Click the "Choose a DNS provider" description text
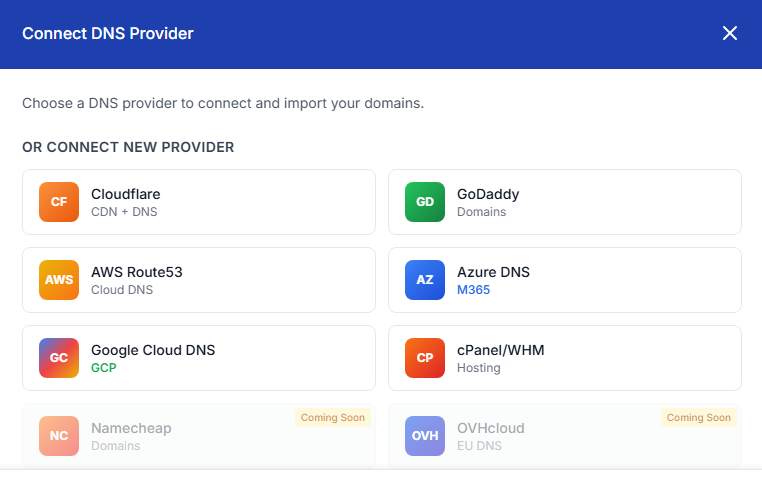 (223, 103)
